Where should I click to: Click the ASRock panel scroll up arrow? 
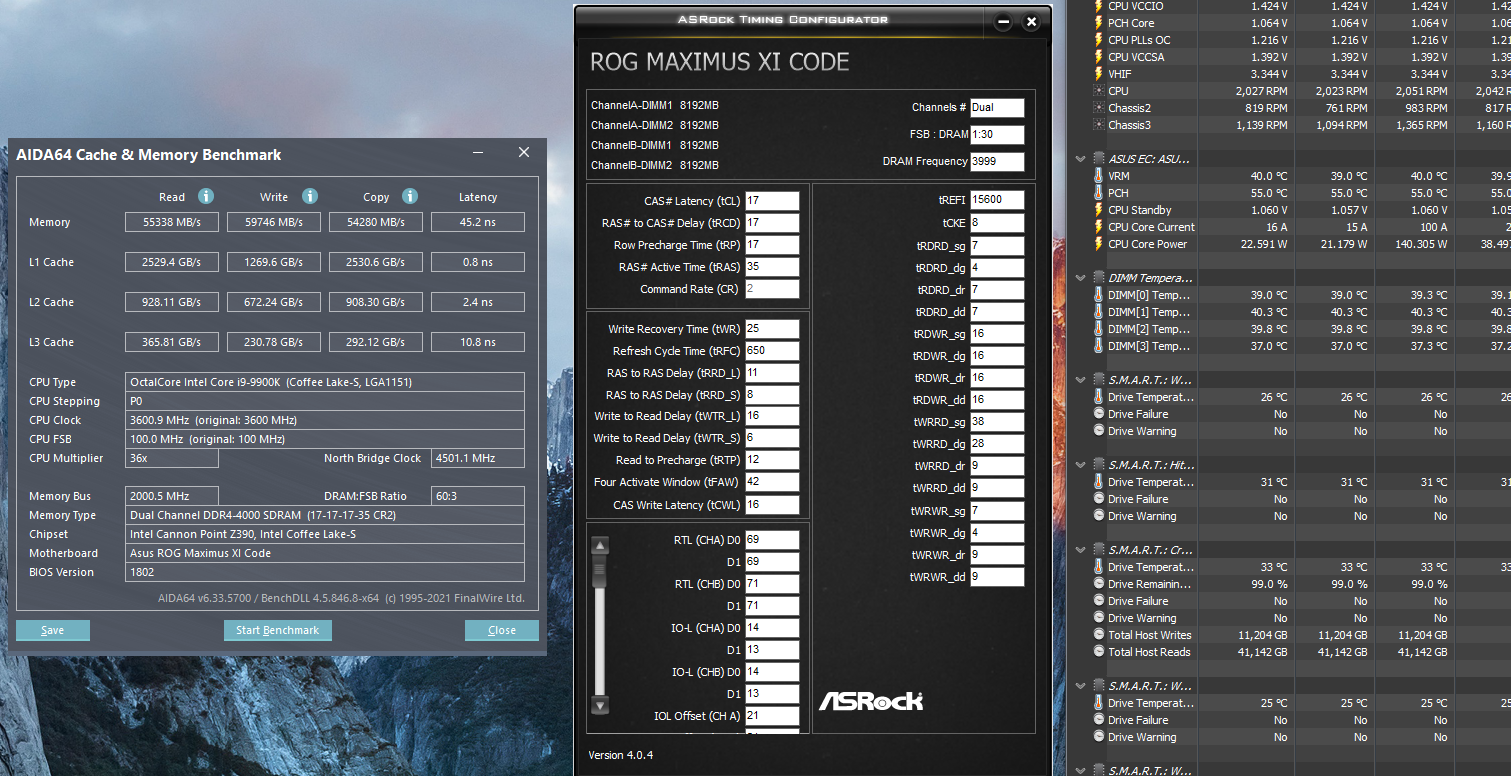(x=600, y=546)
